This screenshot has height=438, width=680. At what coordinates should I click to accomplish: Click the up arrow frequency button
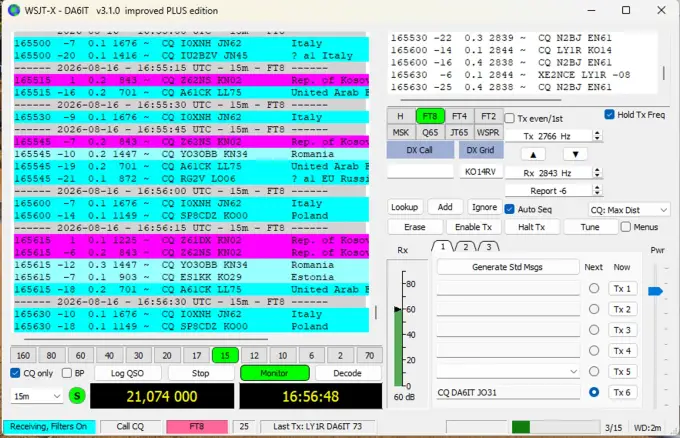533,154
